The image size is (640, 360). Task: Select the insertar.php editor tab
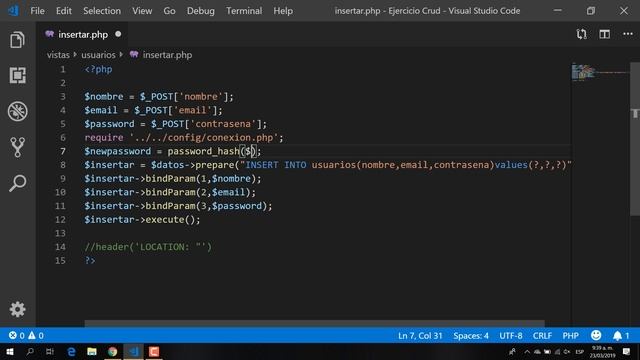click(x=83, y=34)
